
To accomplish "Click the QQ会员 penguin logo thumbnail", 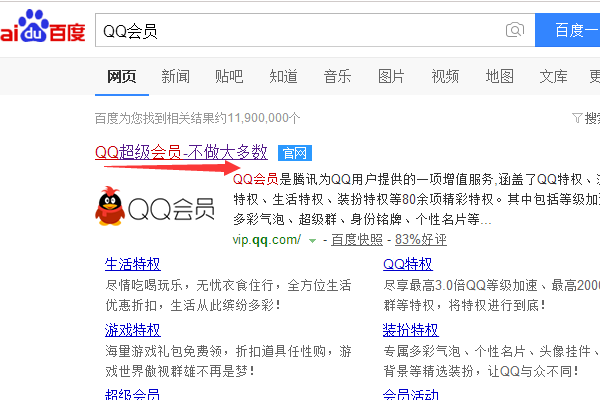I will [155, 207].
